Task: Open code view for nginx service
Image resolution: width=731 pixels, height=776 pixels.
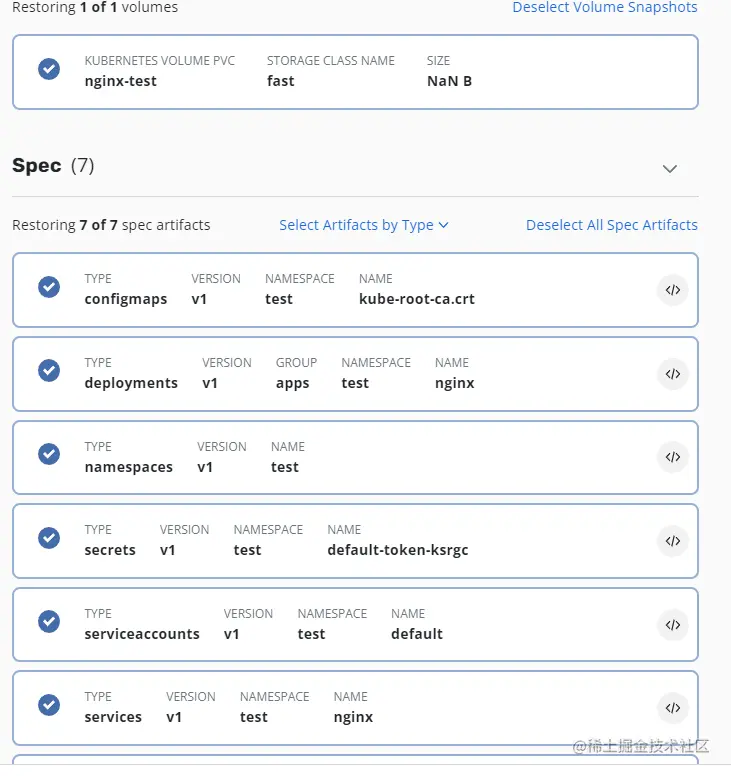Action: [x=673, y=708]
